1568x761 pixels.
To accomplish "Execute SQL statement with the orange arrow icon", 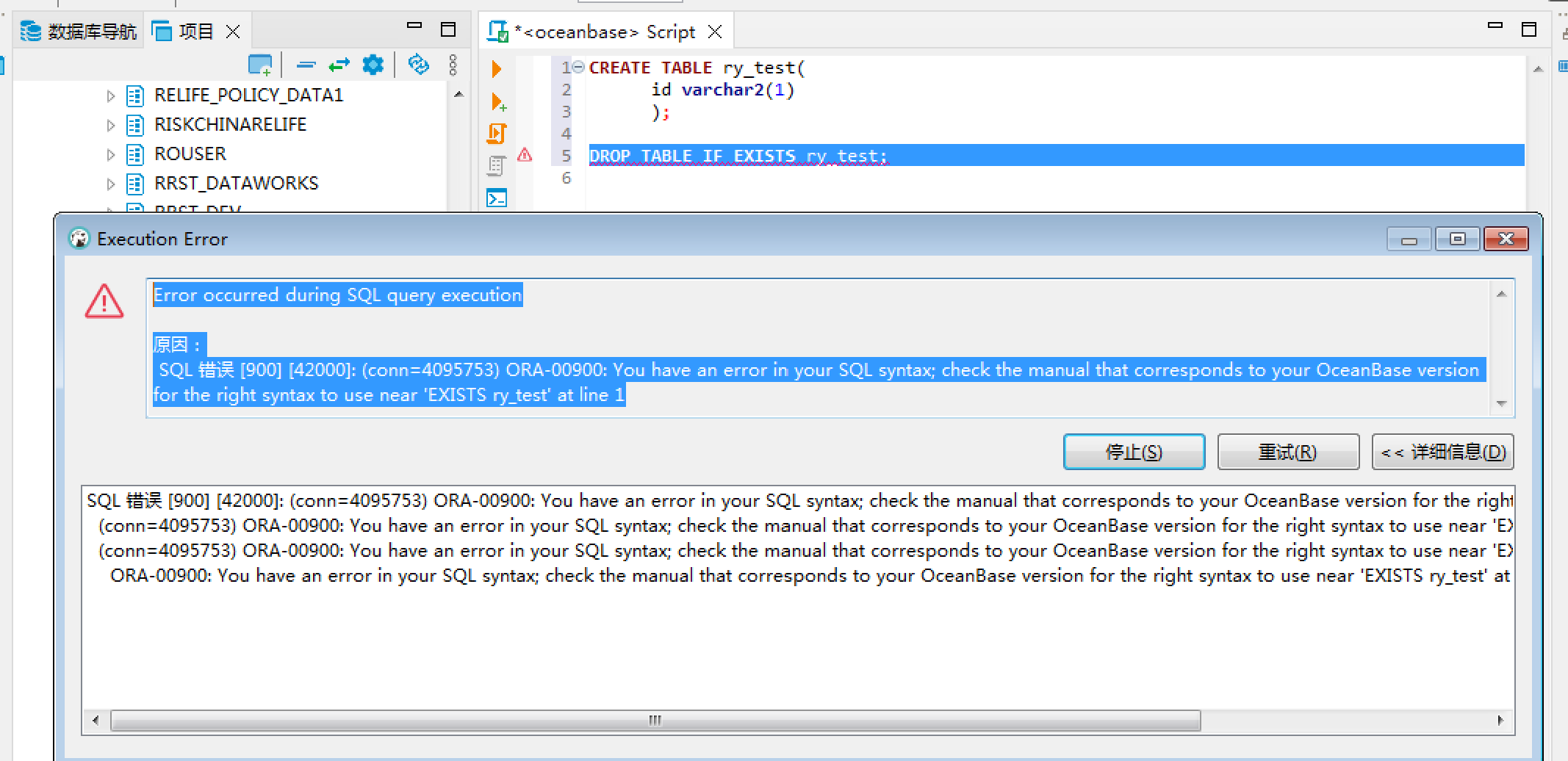I will [497, 69].
